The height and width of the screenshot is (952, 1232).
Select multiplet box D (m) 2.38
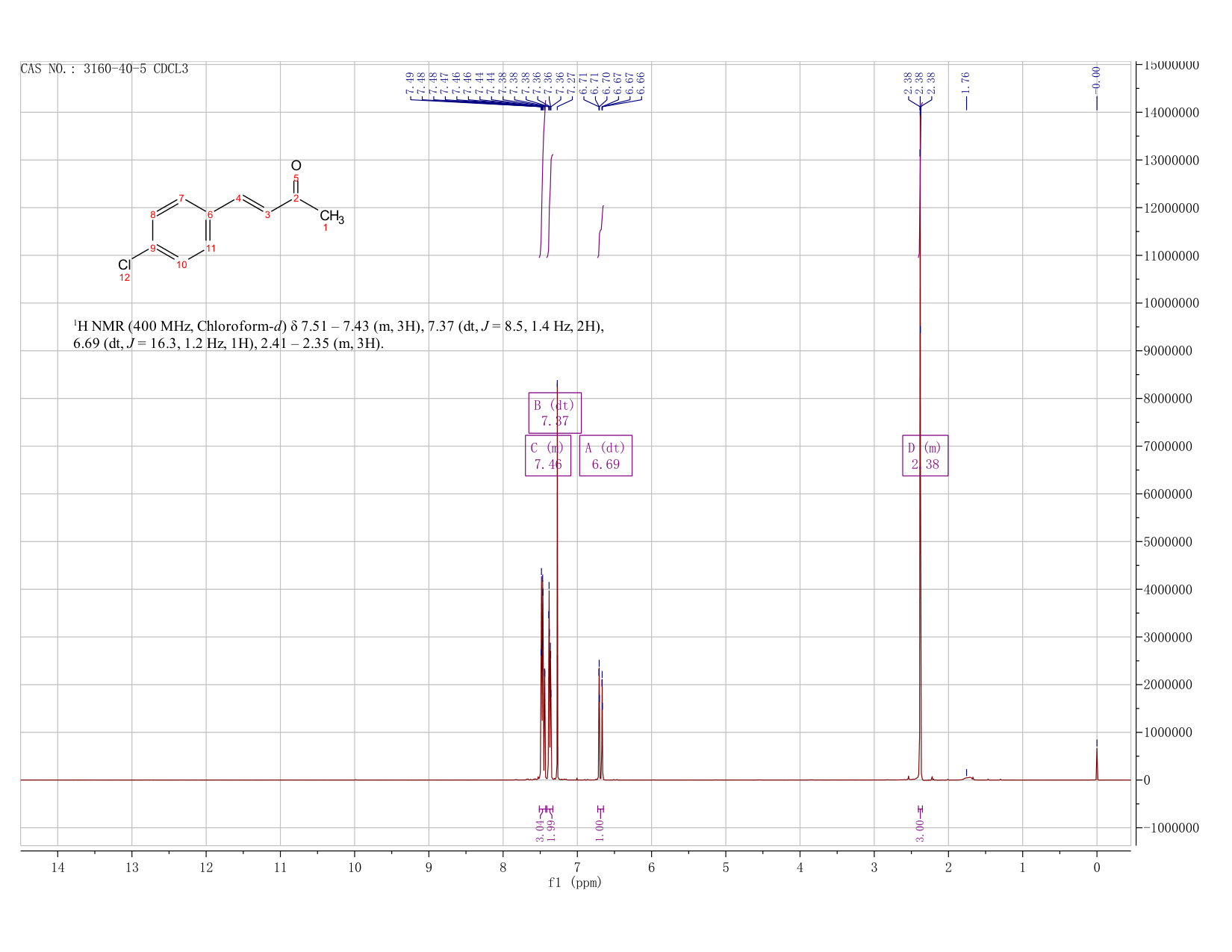(x=925, y=455)
